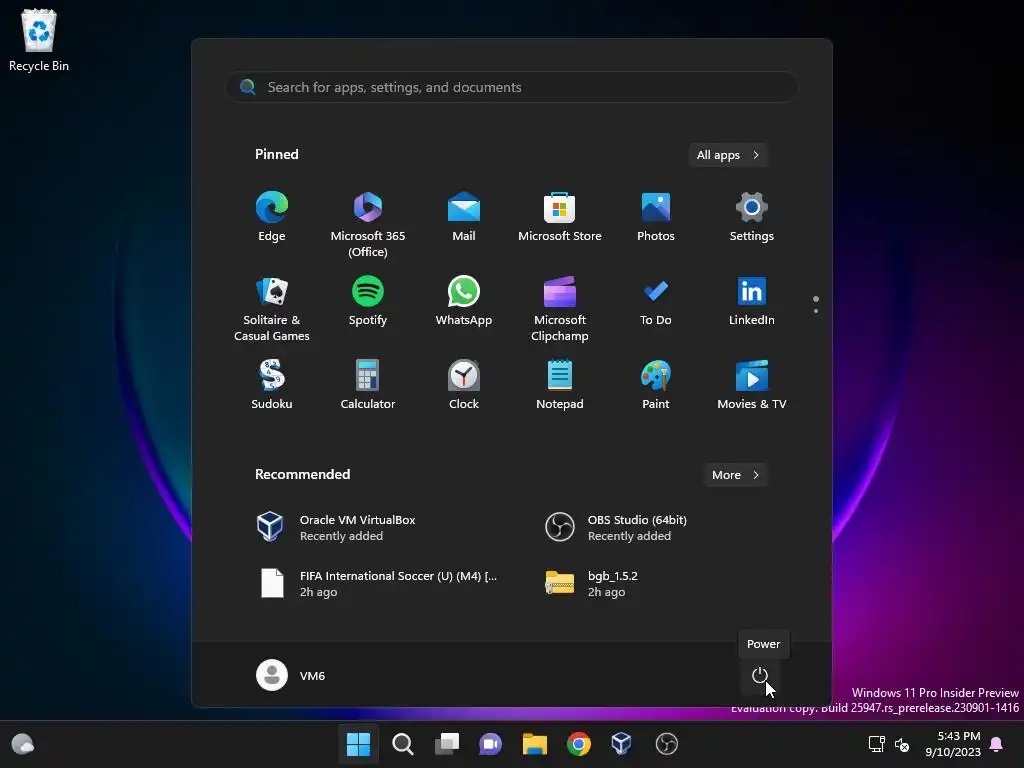The width and height of the screenshot is (1024, 768).
Task: Open Calculator
Action: point(368,385)
